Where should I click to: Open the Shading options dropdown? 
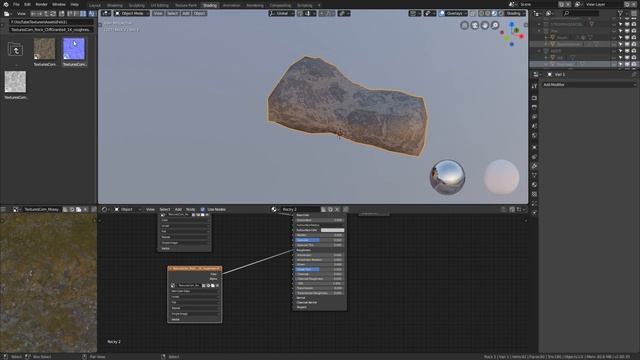pyautogui.click(x=515, y=13)
